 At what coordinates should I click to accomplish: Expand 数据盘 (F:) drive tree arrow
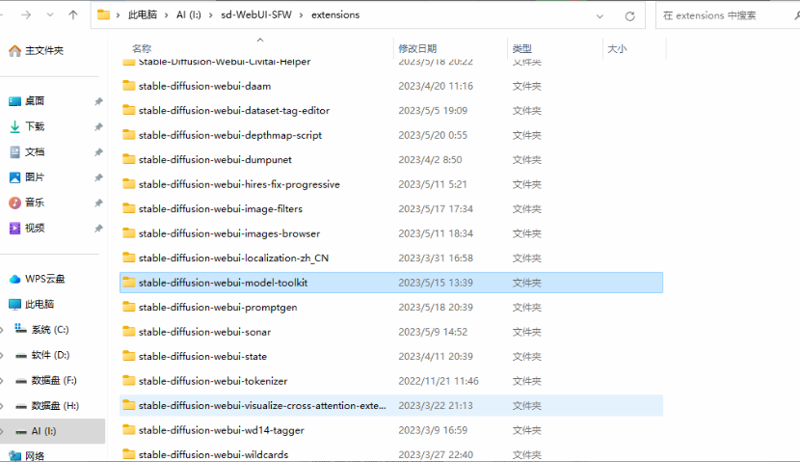(2, 381)
